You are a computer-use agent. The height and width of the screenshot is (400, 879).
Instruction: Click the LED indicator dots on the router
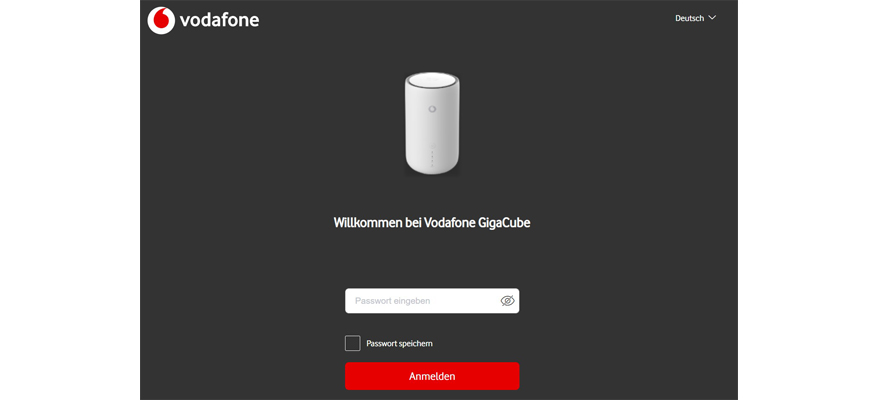pos(432,155)
